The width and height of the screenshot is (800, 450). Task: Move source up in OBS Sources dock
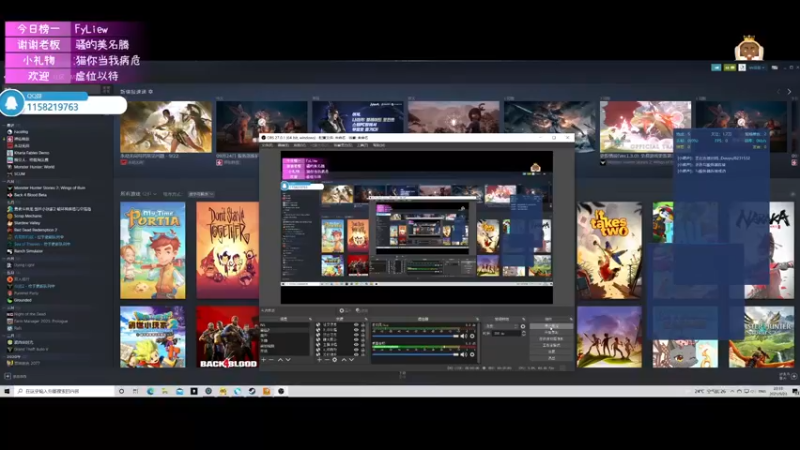click(x=344, y=360)
